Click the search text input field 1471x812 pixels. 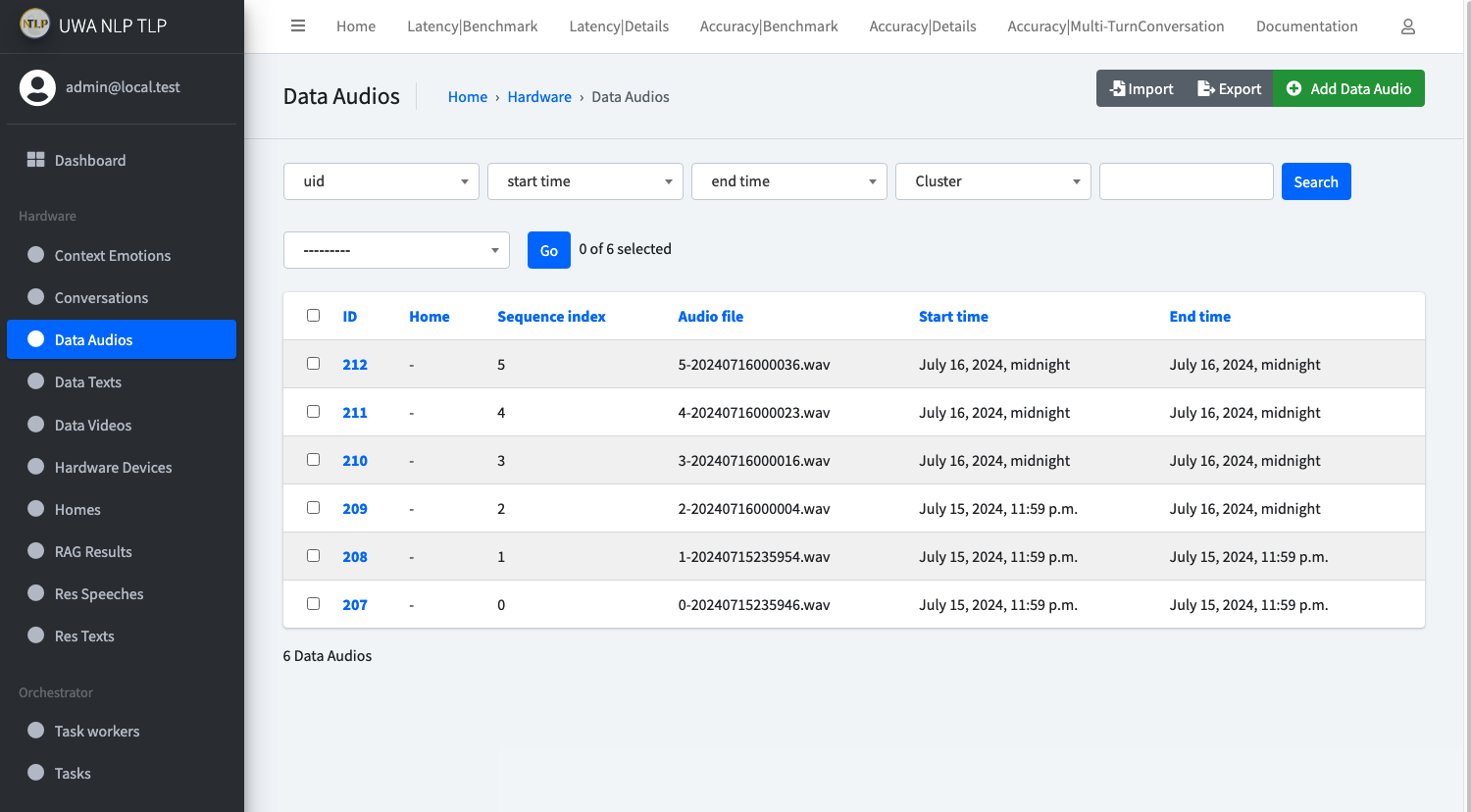(1187, 181)
